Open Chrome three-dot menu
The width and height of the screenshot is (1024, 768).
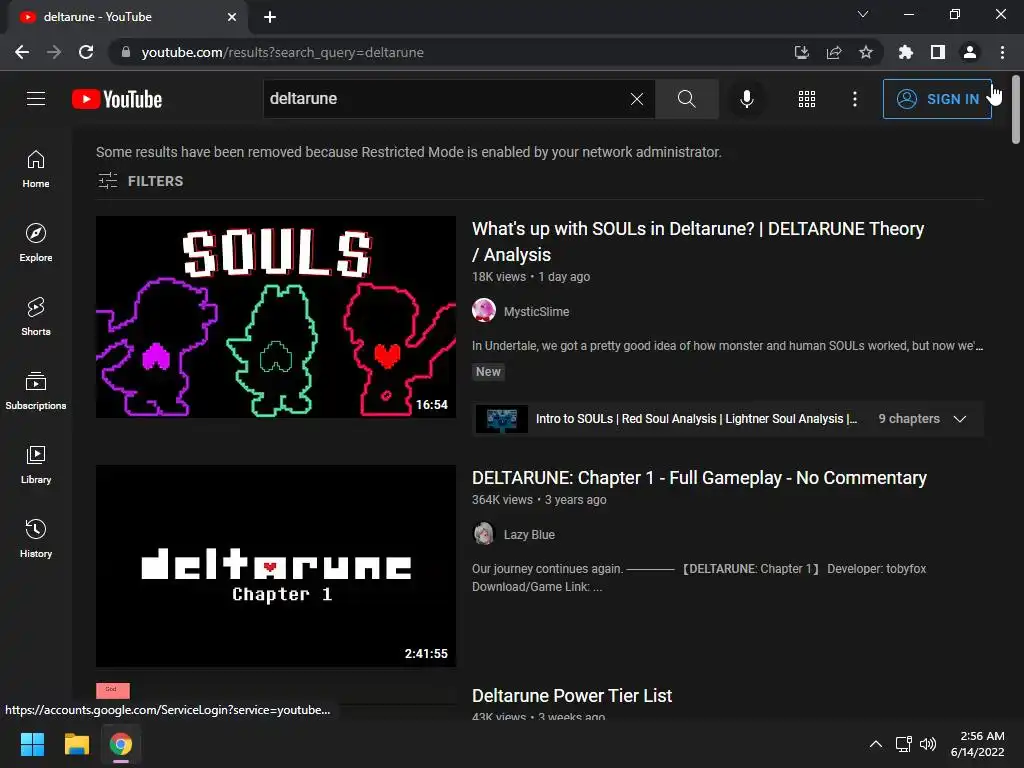click(1002, 52)
